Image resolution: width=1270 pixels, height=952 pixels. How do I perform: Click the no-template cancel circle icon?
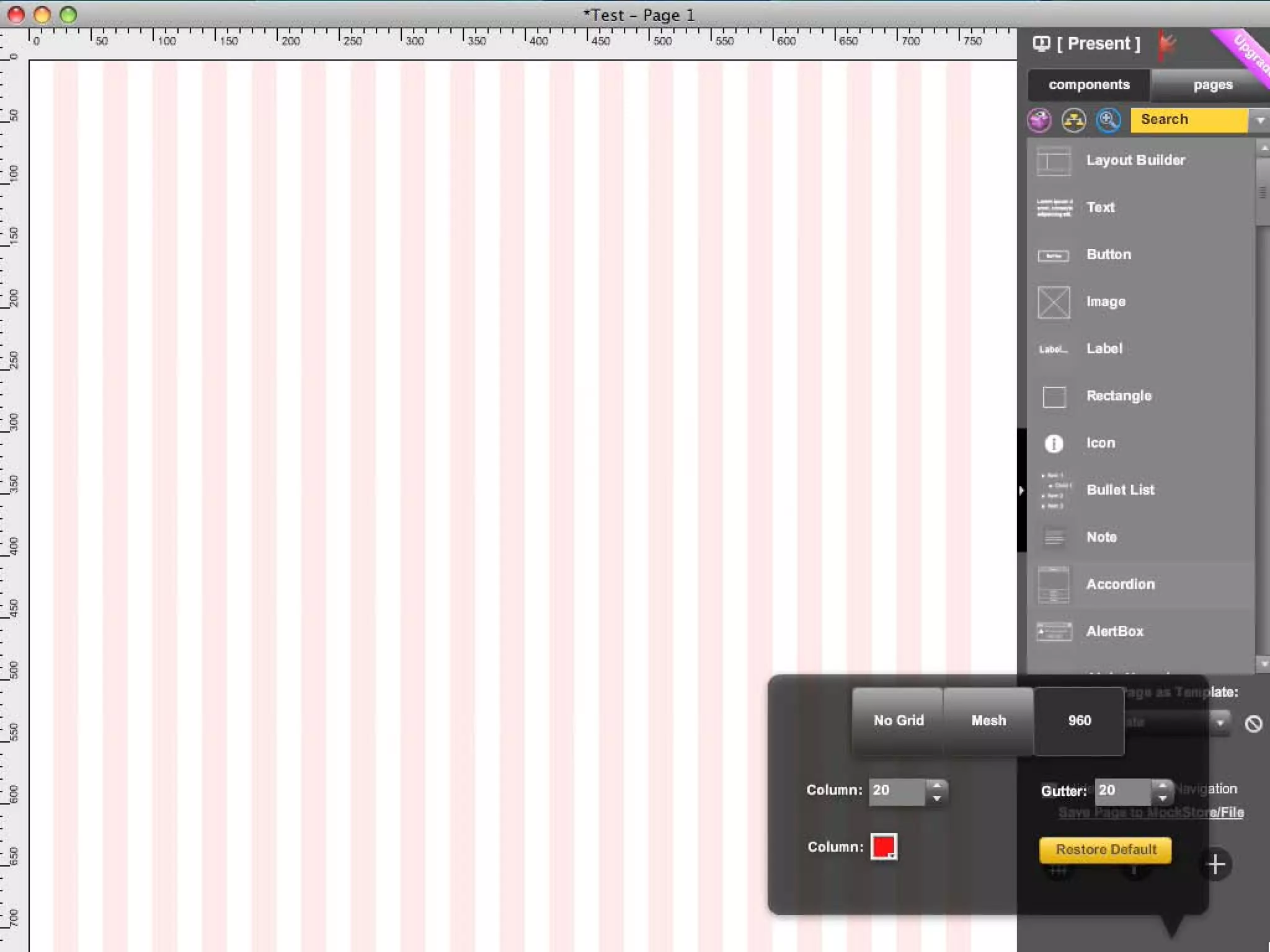[x=1253, y=723]
